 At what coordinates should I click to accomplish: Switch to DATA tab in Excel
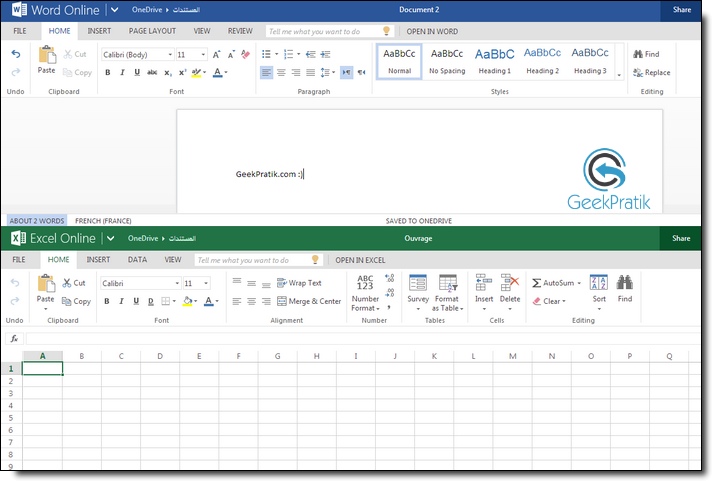[137, 260]
